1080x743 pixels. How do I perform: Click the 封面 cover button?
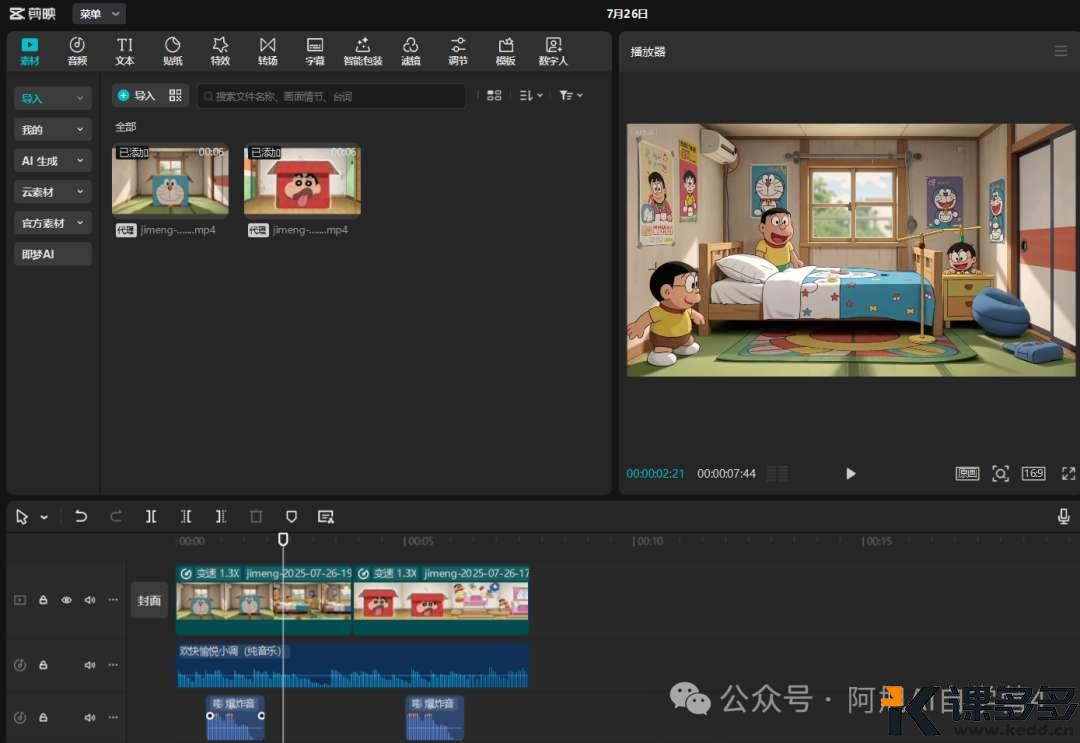click(149, 600)
